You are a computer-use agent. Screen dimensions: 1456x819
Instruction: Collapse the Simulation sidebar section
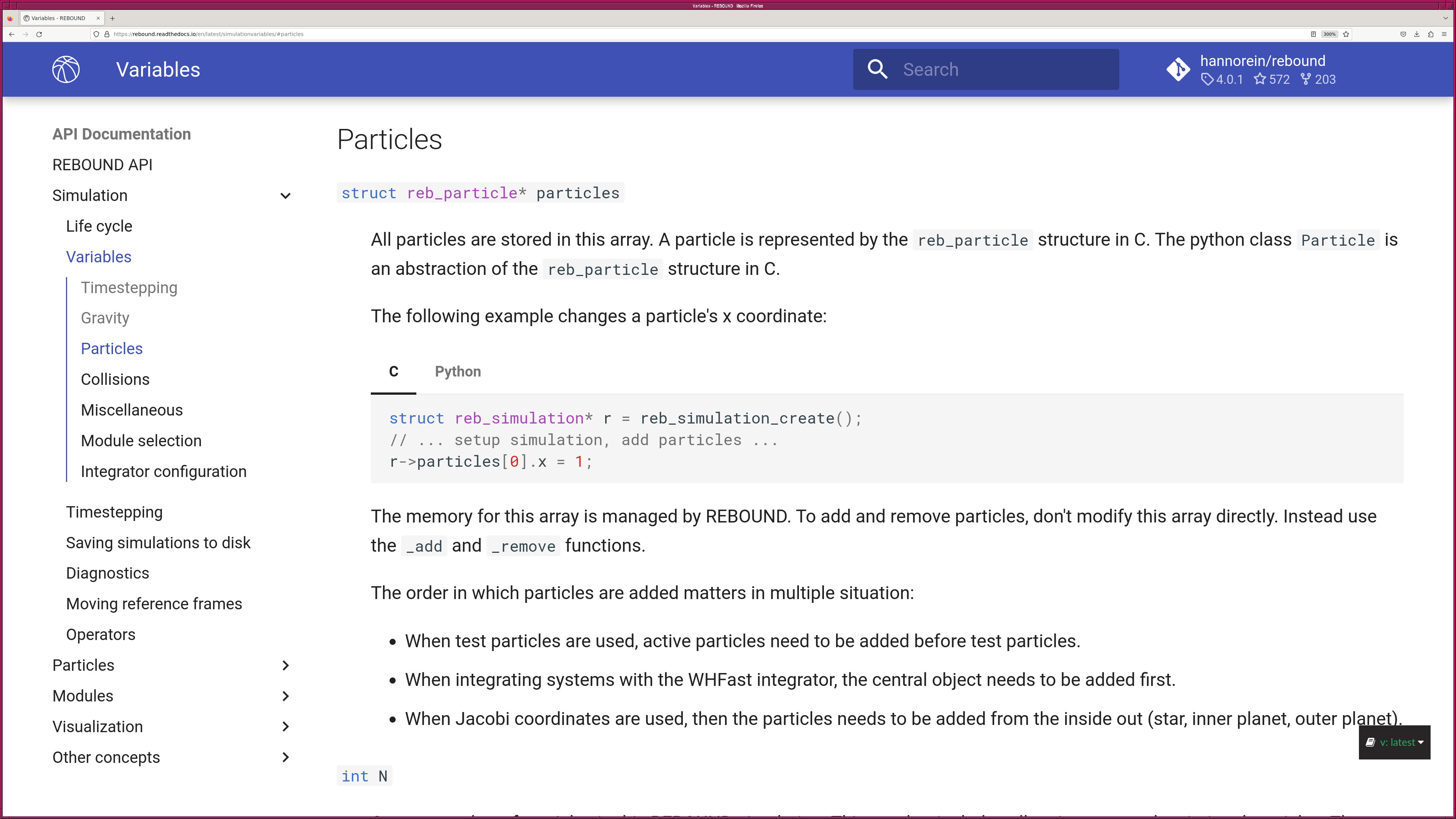(x=285, y=195)
